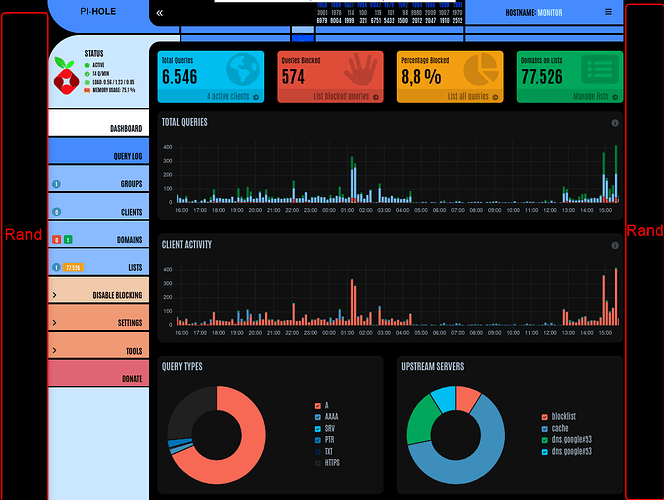The height and width of the screenshot is (500, 664).
Task: Collapse sidebar with double-chevron icon
Action: tap(160, 13)
